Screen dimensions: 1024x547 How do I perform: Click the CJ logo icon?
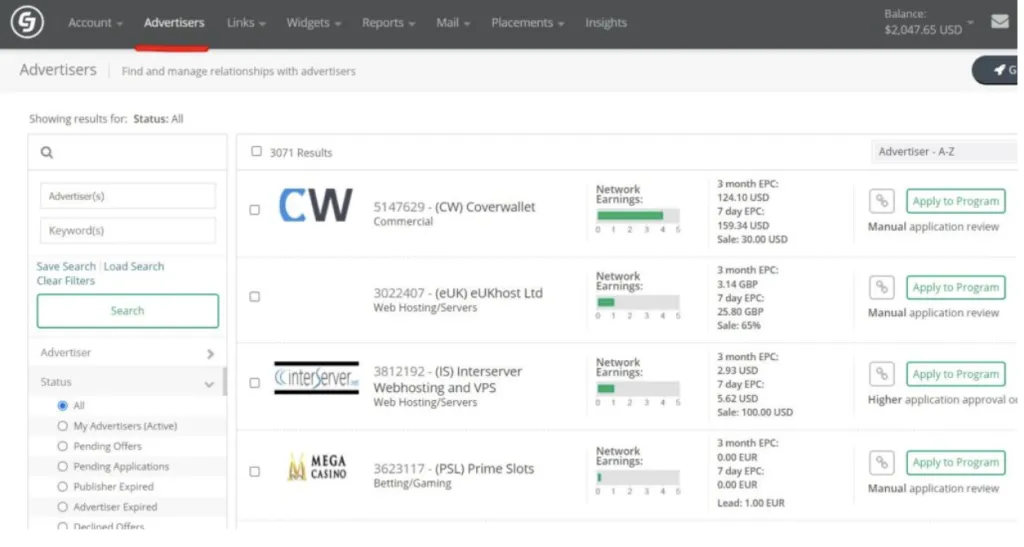(x=27, y=22)
